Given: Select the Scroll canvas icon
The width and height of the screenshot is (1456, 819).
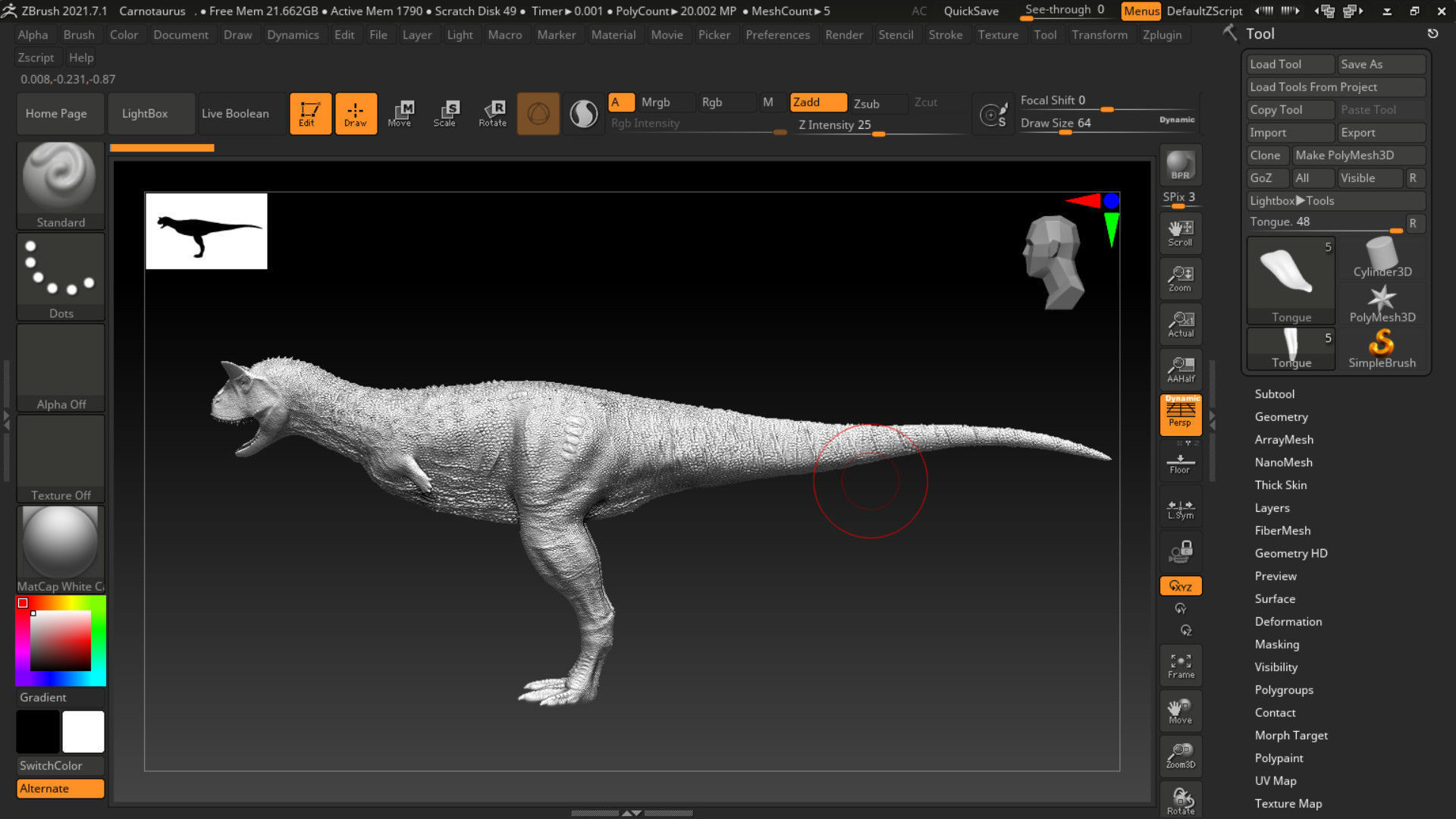Looking at the screenshot, I should click(x=1180, y=234).
